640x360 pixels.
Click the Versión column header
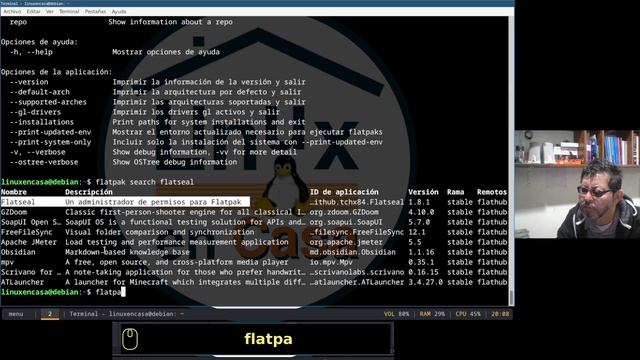pyautogui.click(x=423, y=192)
